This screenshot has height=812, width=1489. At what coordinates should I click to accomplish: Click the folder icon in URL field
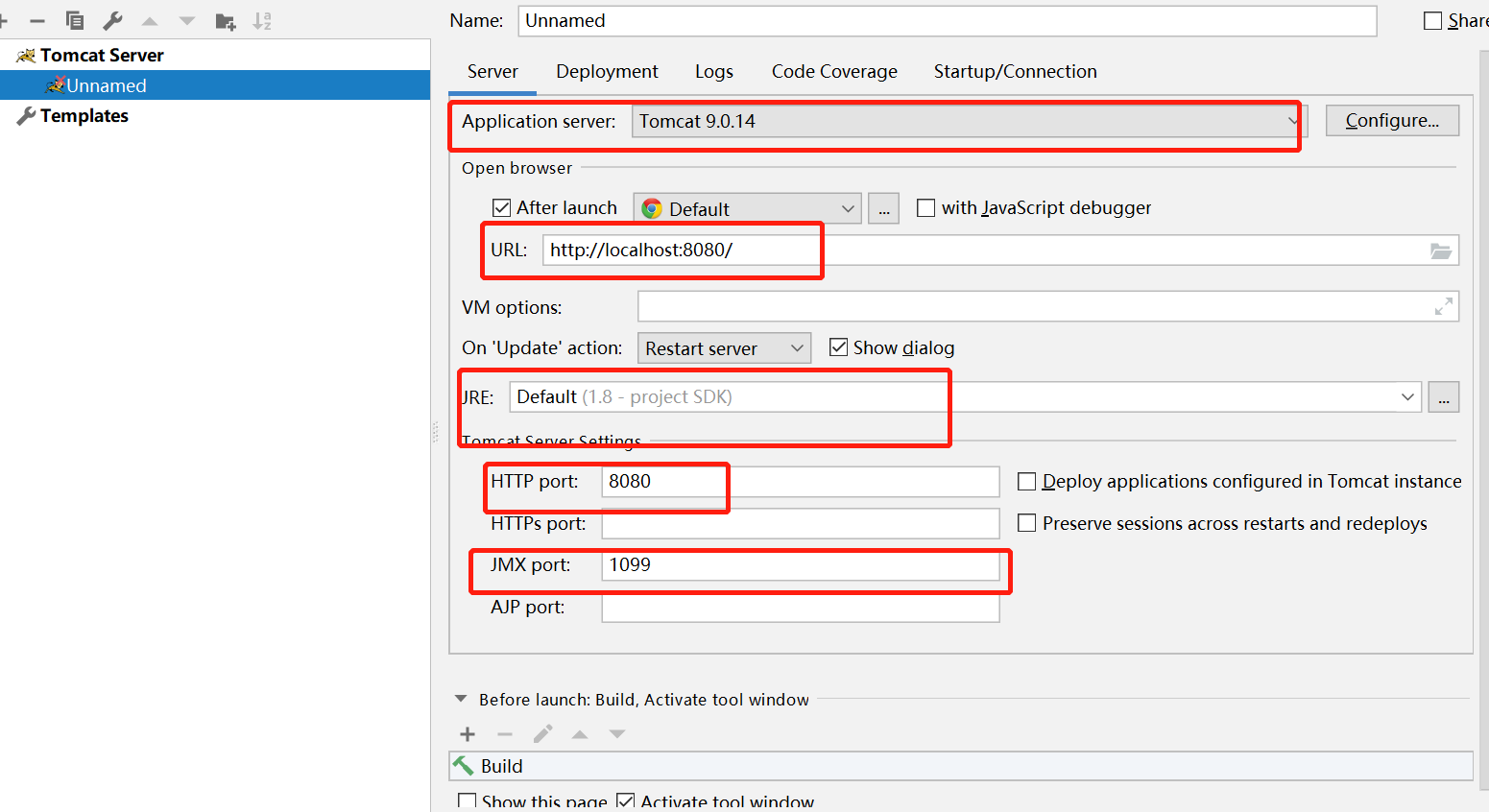(x=1440, y=251)
